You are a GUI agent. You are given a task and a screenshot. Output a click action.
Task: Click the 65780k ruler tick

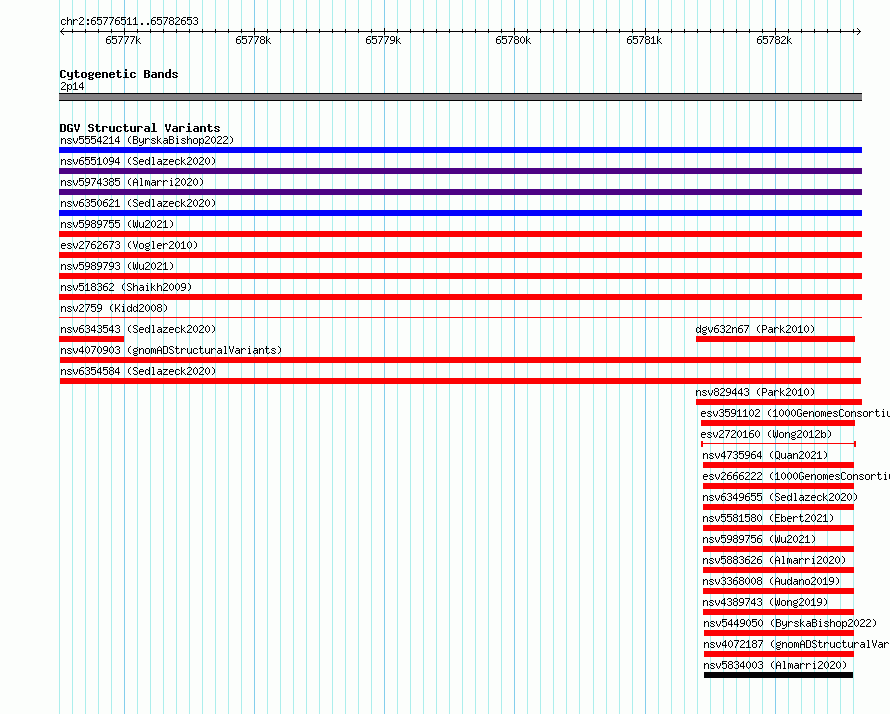pos(513,40)
